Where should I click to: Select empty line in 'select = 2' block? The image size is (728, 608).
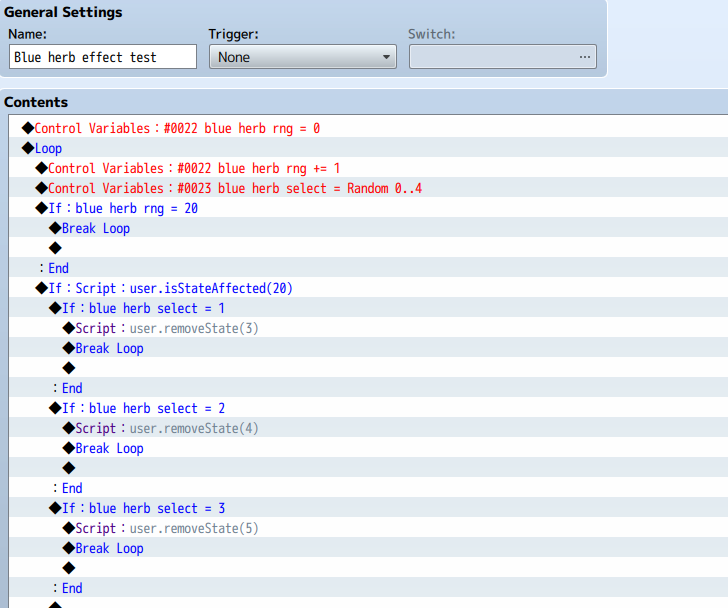(x=369, y=467)
